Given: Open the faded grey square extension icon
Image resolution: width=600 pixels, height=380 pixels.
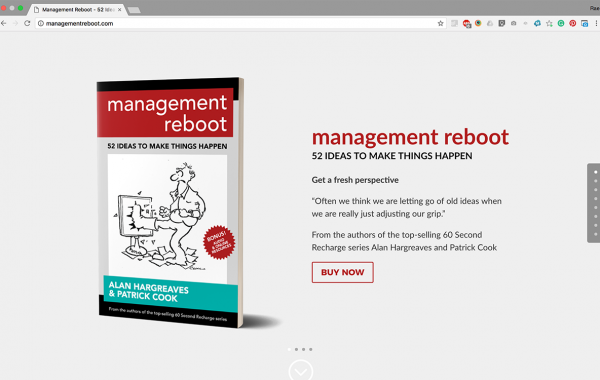Looking at the screenshot, I should click(x=454, y=23).
